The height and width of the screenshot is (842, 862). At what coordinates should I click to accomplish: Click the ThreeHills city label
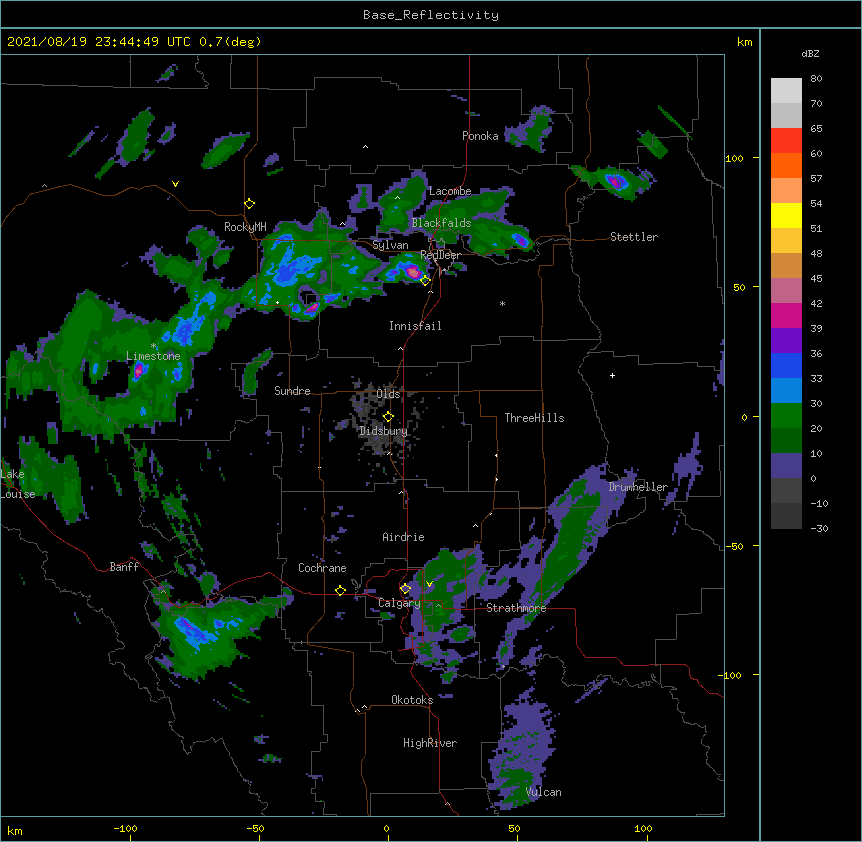534,418
